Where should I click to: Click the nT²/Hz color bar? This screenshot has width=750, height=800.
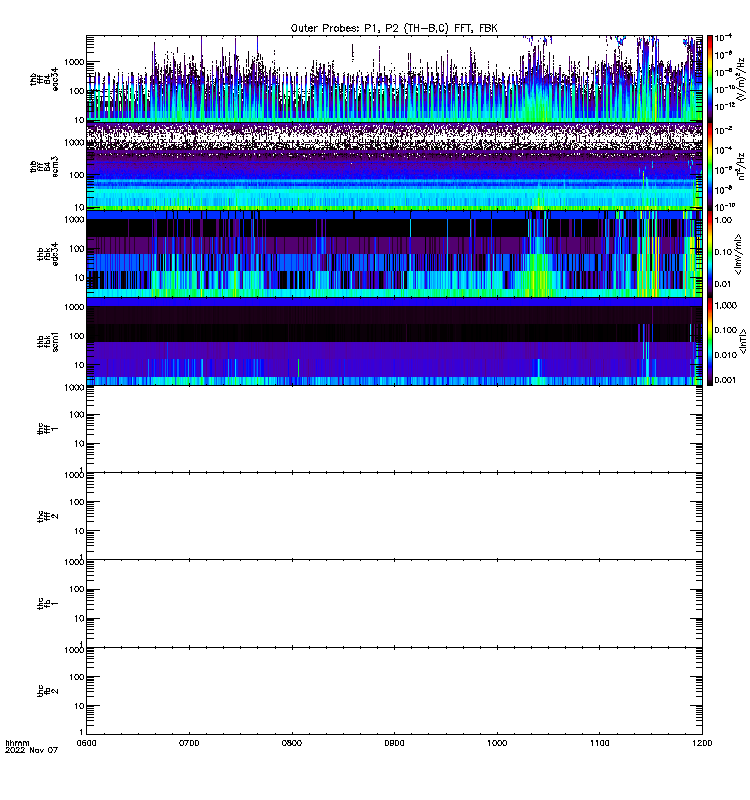click(710, 166)
